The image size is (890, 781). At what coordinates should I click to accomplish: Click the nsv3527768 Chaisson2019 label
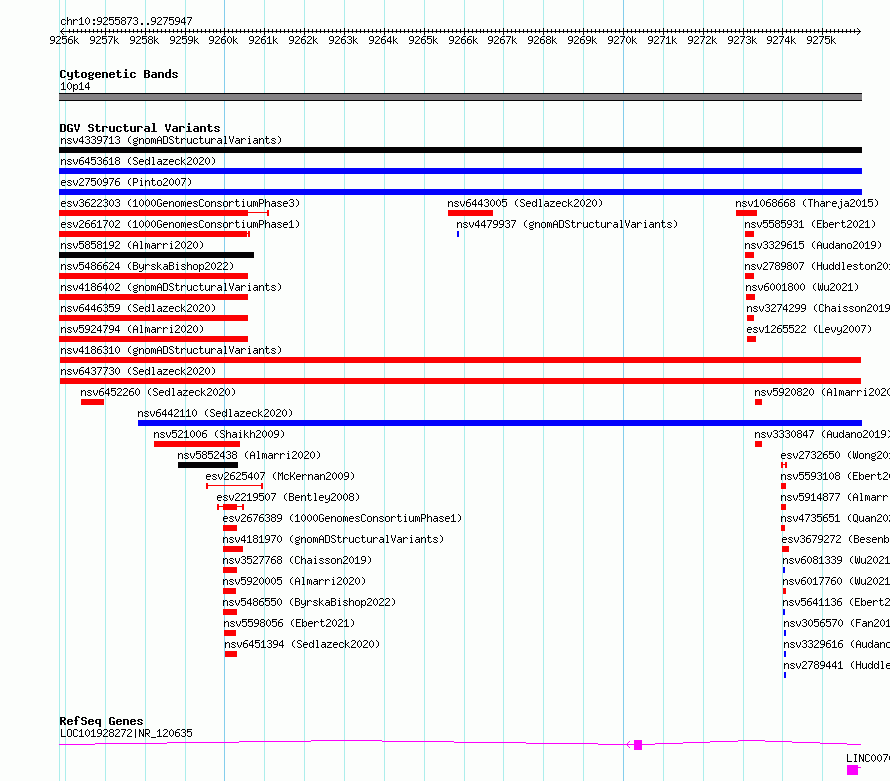click(x=297, y=560)
